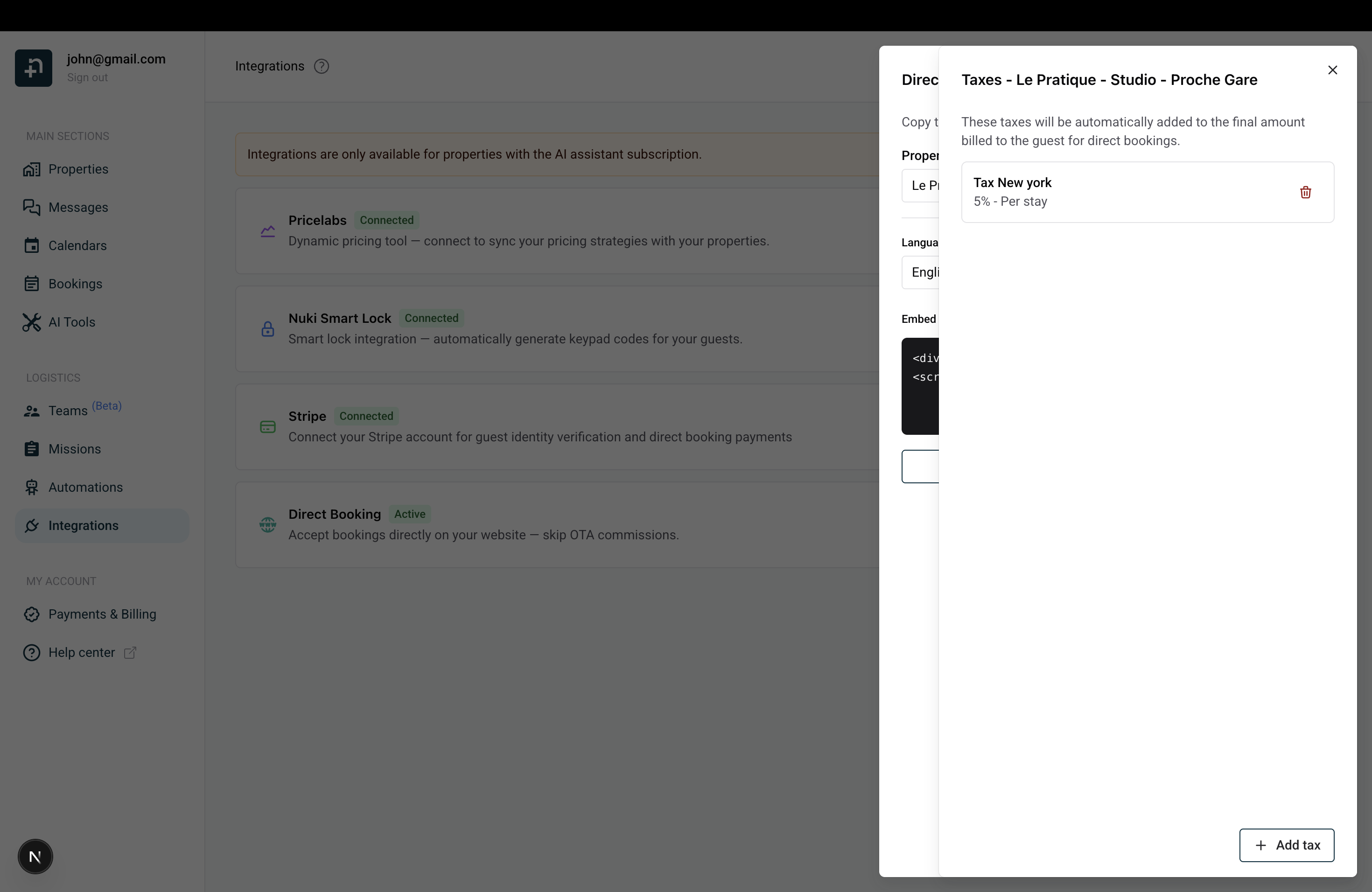Click the Add tax button
Image resolution: width=1372 pixels, height=892 pixels.
pos(1287,845)
